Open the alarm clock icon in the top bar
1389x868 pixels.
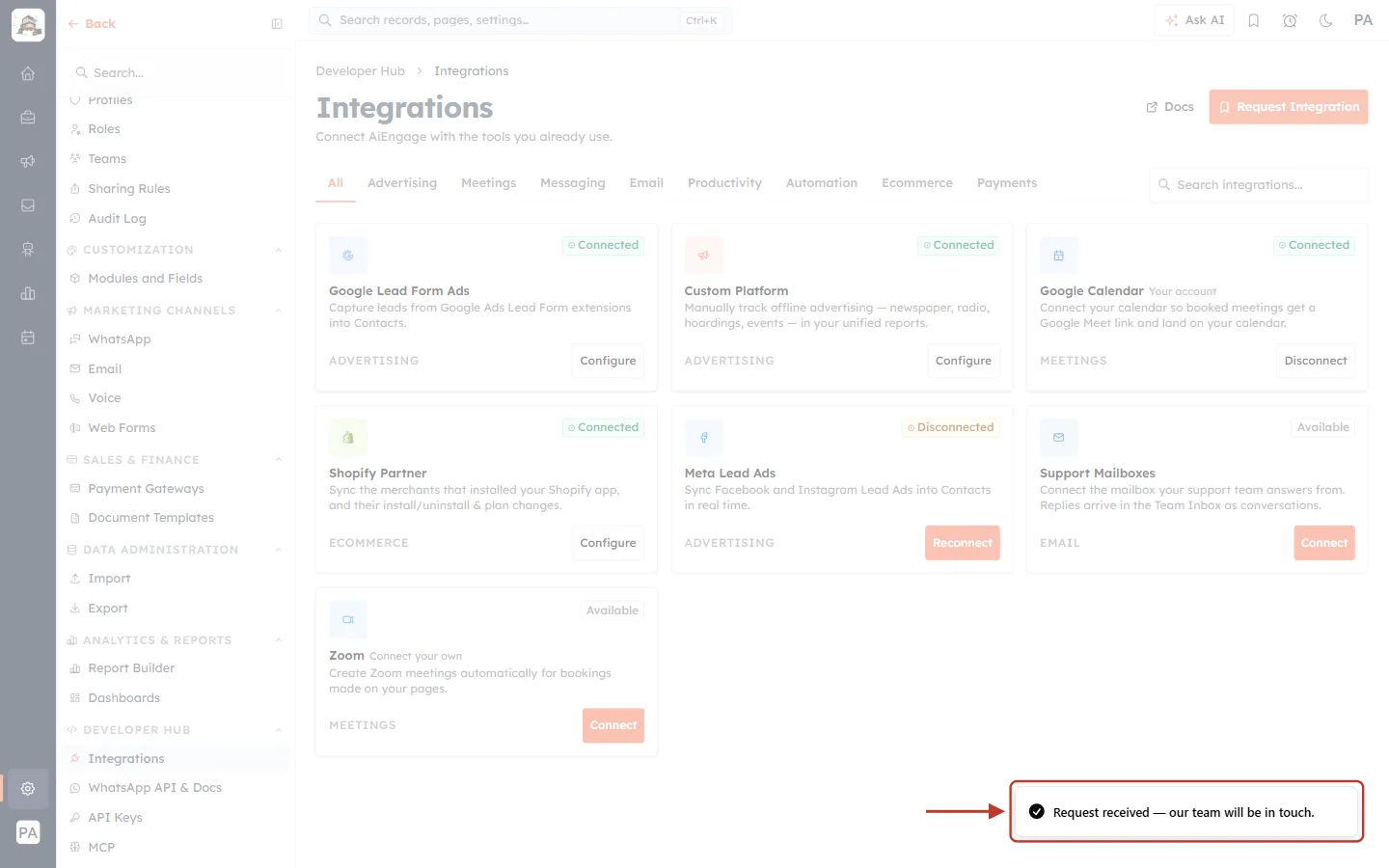pos(1290,20)
